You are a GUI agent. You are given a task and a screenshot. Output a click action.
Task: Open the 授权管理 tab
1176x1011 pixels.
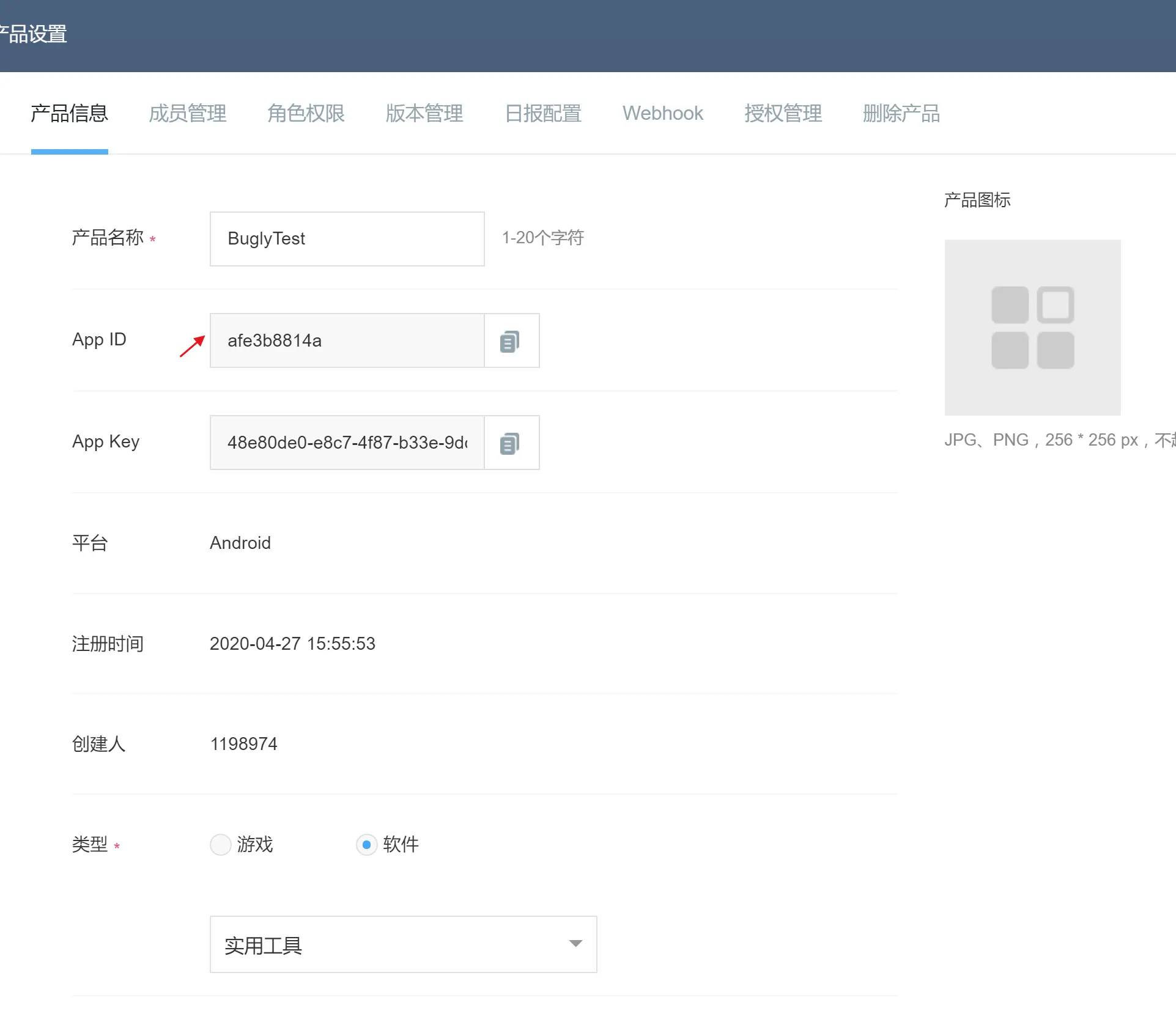point(783,114)
